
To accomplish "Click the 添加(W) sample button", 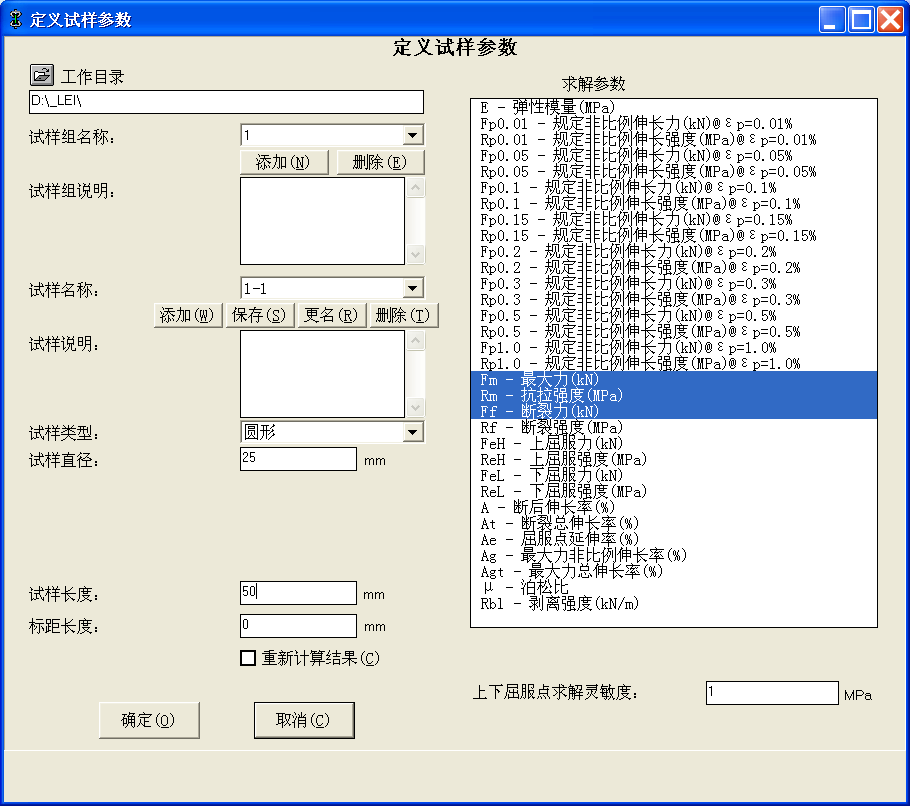I will (187, 315).
